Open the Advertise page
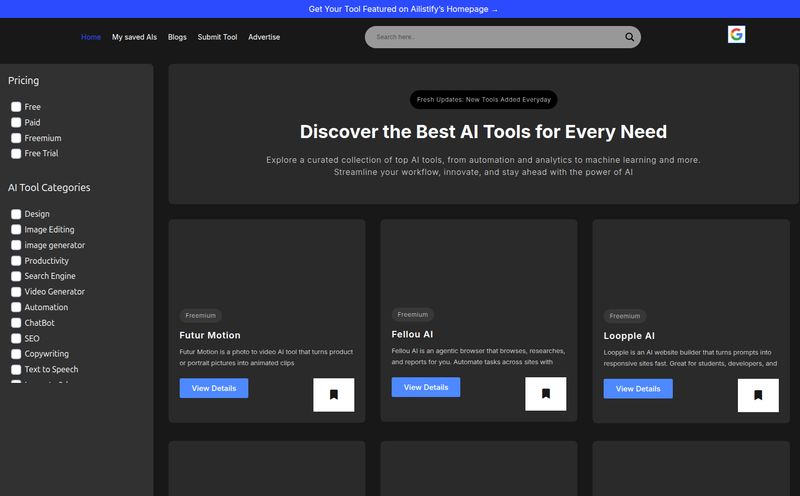 pos(264,37)
